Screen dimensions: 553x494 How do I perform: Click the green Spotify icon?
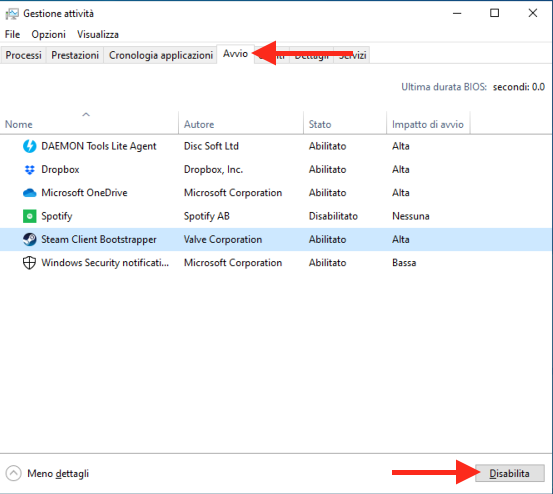coord(30,216)
